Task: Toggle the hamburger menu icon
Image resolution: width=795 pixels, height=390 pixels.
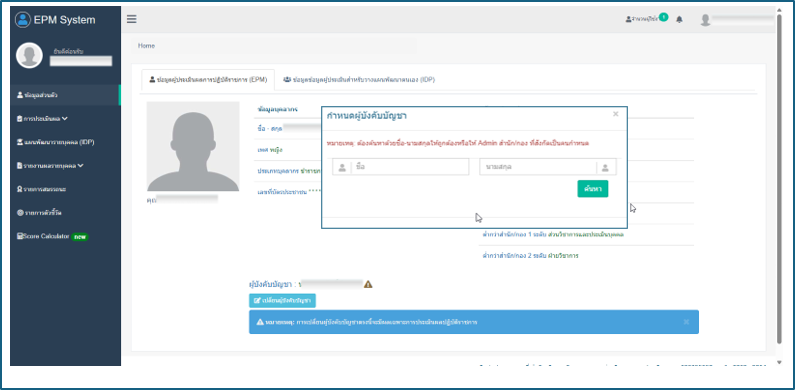Action: click(x=132, y=19)
